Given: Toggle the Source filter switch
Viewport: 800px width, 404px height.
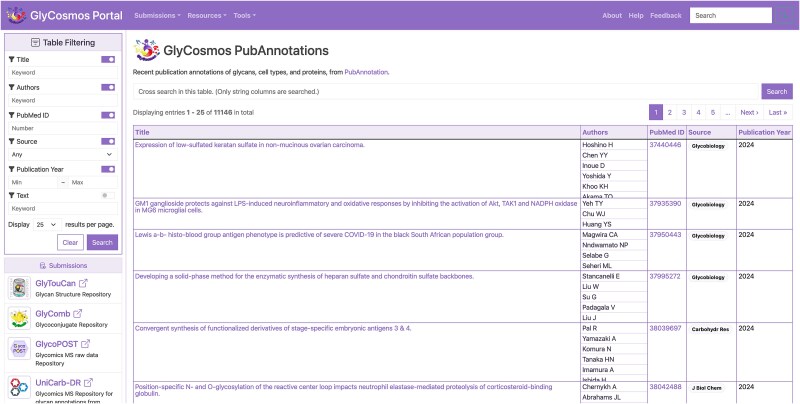Looking at the screenshot, I should tap(108, 141).
